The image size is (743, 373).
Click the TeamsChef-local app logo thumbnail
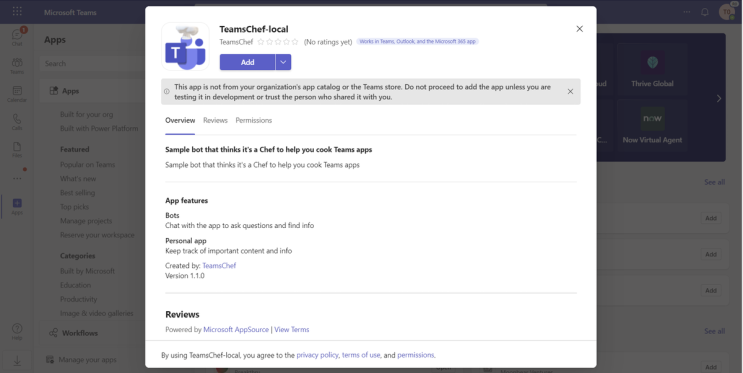coord(185,46)
